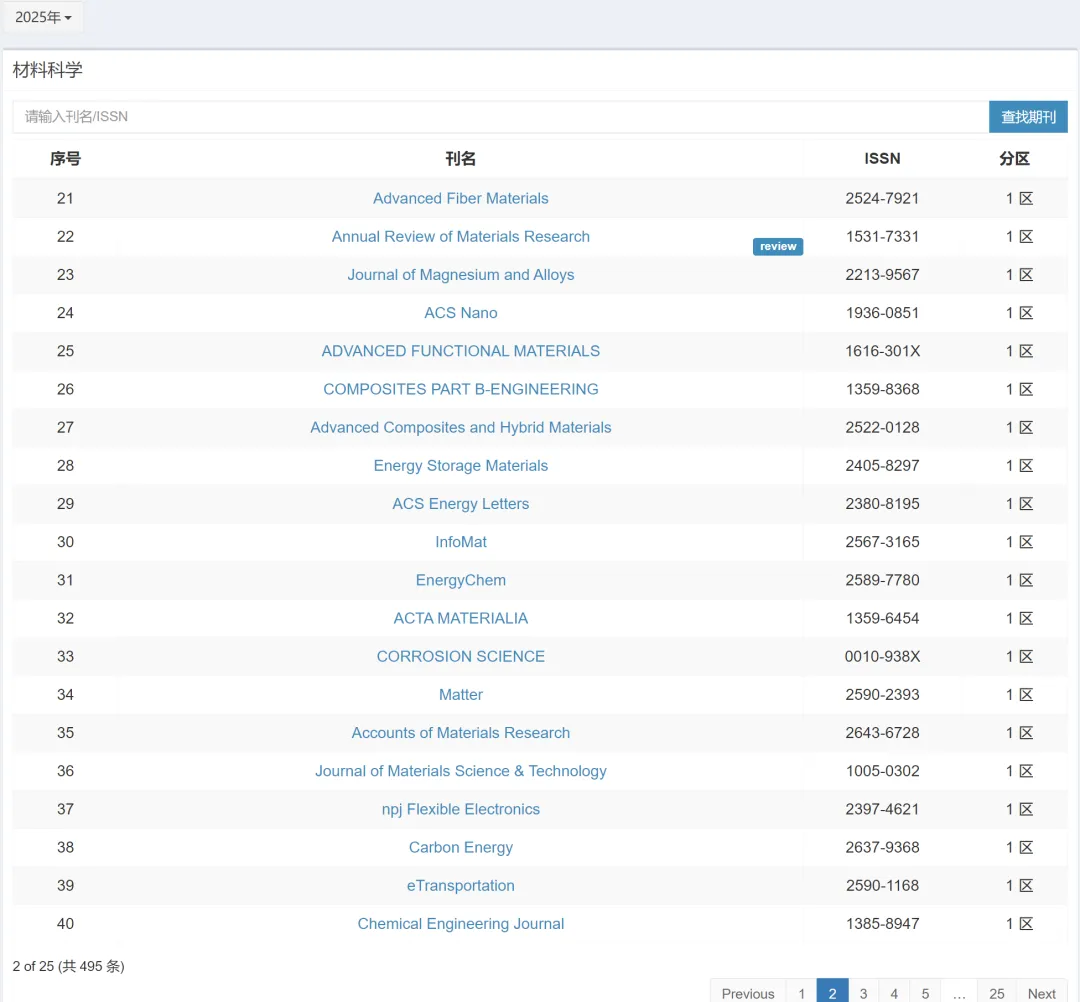The height and width of the screenshot is (1002, 1080).
Task: Open ACTA MATERIALIA journal entry
Action: pos(460,618)
